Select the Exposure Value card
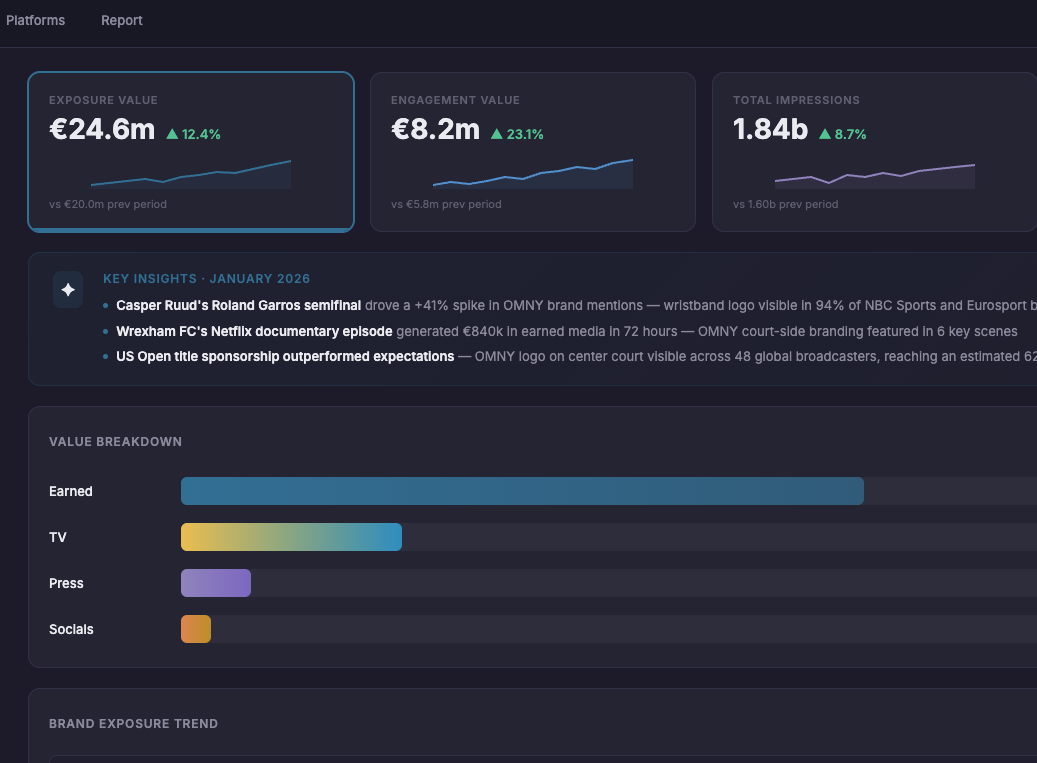The width and height of the screenshot is (1037, 763). point(191,151)
